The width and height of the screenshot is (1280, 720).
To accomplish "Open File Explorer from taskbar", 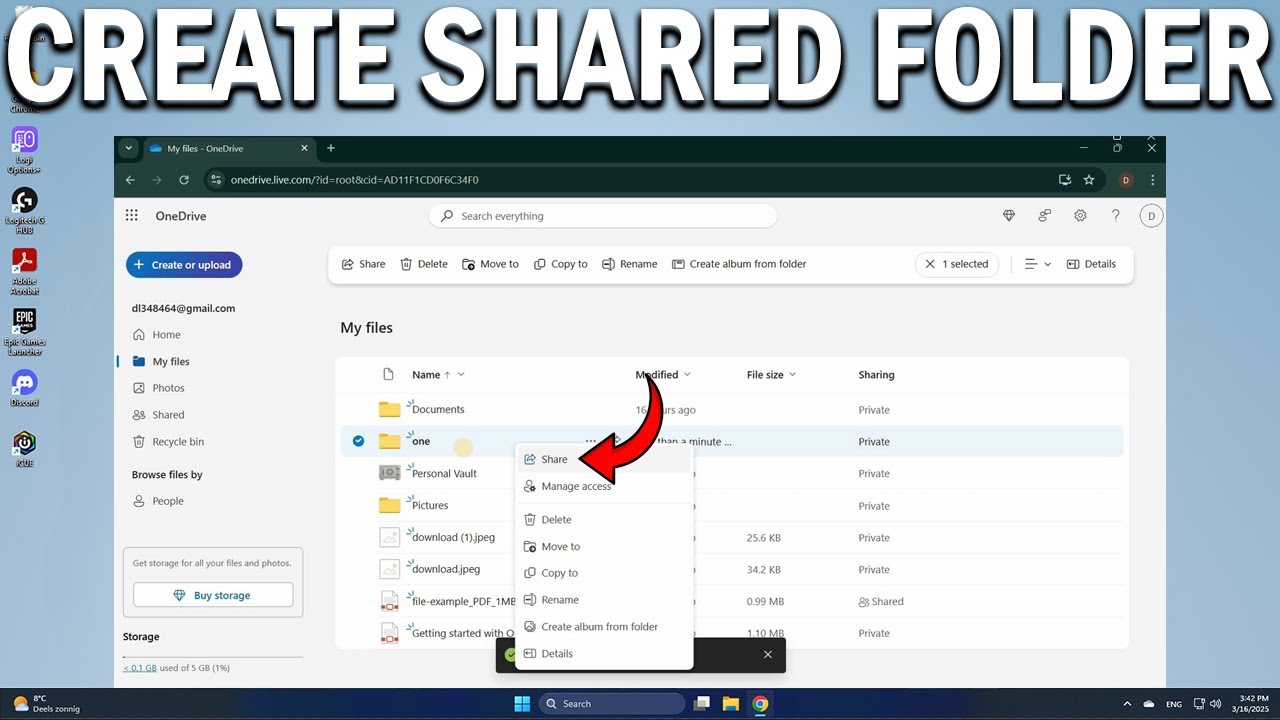I will tap(731, 704).
